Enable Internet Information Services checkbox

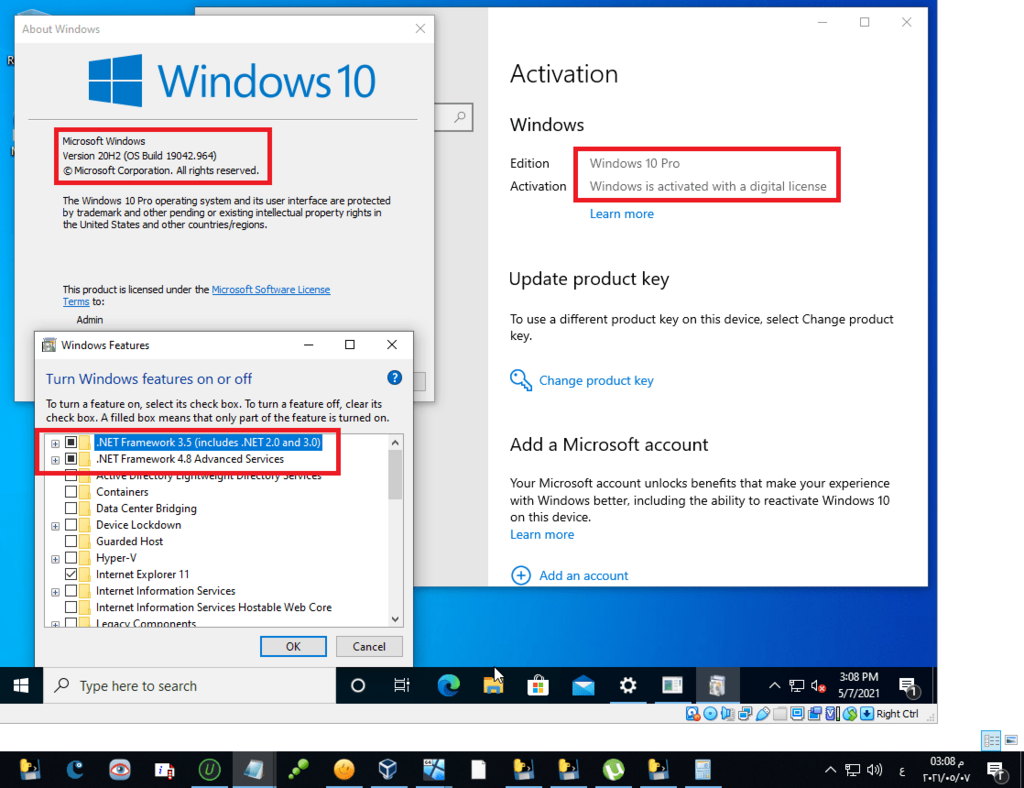pyautogui.click(x=71, y=590)
